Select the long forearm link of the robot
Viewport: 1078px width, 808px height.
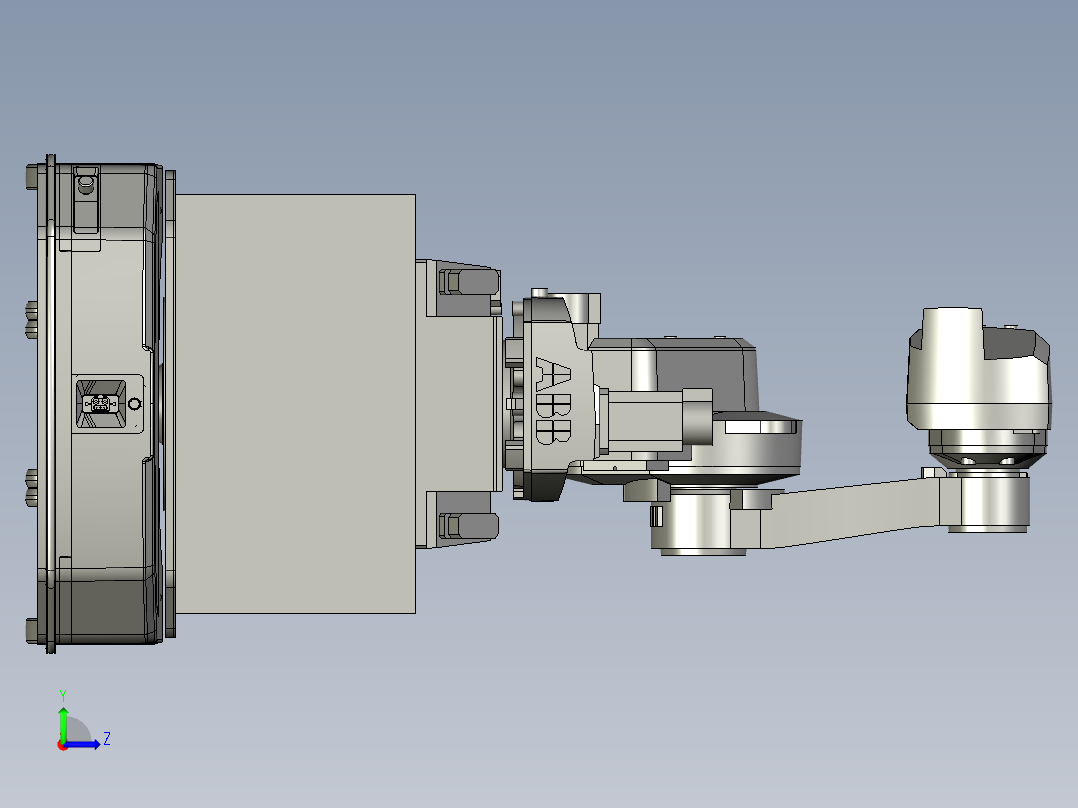pyautogui.click(x=848, y=513)
